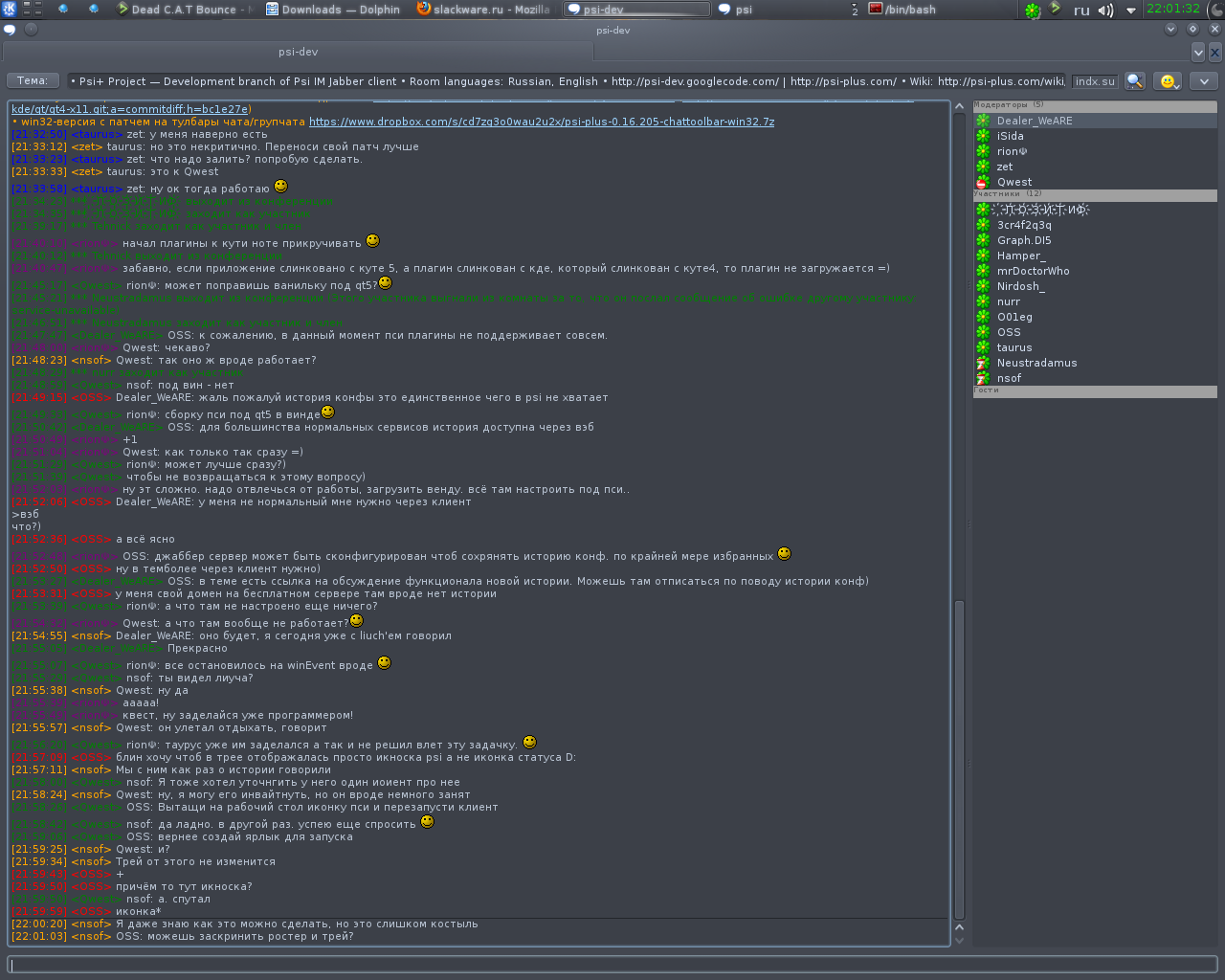The image size is (1225, 980).
Task: Open the chat actions dropdown beside smiley
Action: [1203, 81]
